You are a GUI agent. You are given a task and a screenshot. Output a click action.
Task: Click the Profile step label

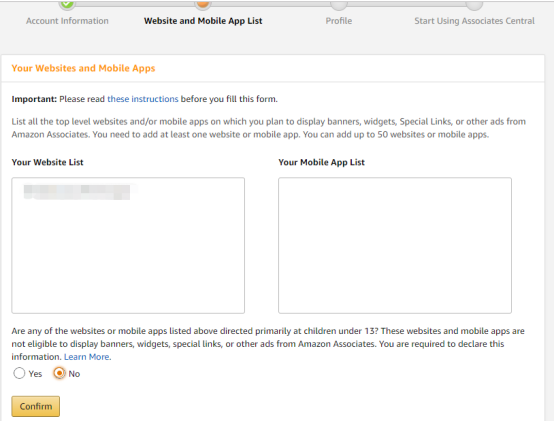coord(338,21)
